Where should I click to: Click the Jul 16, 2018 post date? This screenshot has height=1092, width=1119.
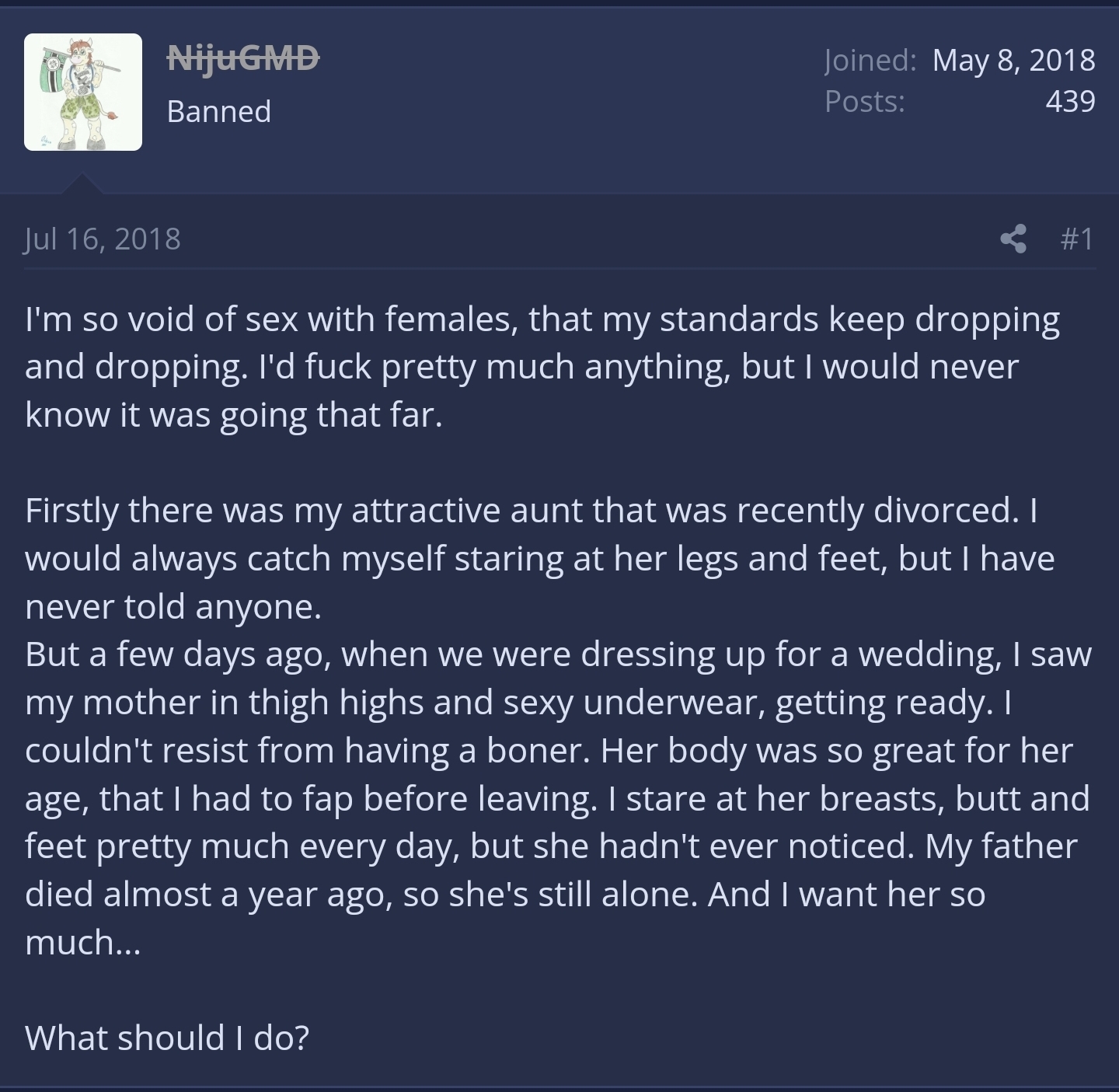coord(103,239)
